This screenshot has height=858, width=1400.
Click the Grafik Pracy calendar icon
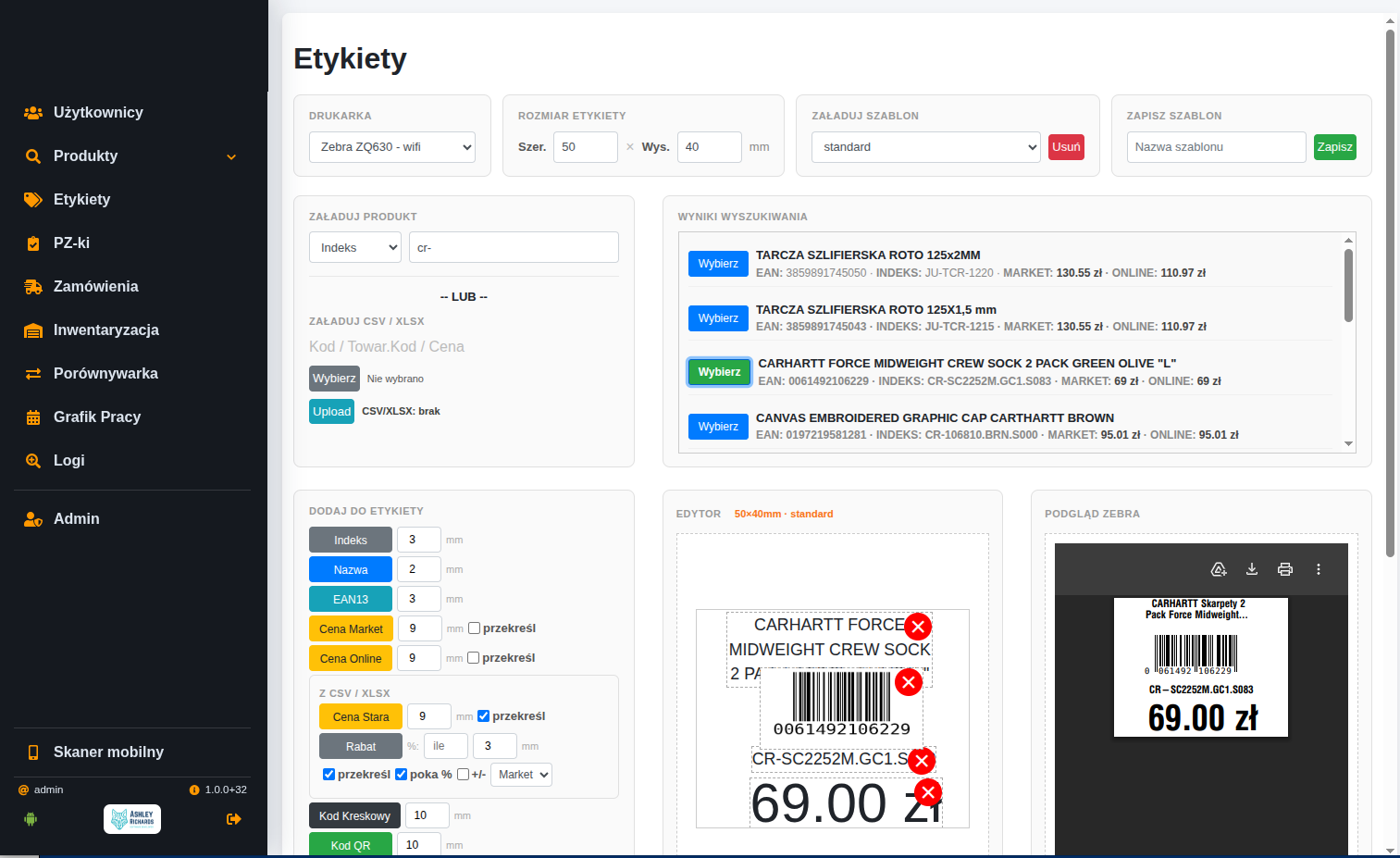(x=33, y=417)
